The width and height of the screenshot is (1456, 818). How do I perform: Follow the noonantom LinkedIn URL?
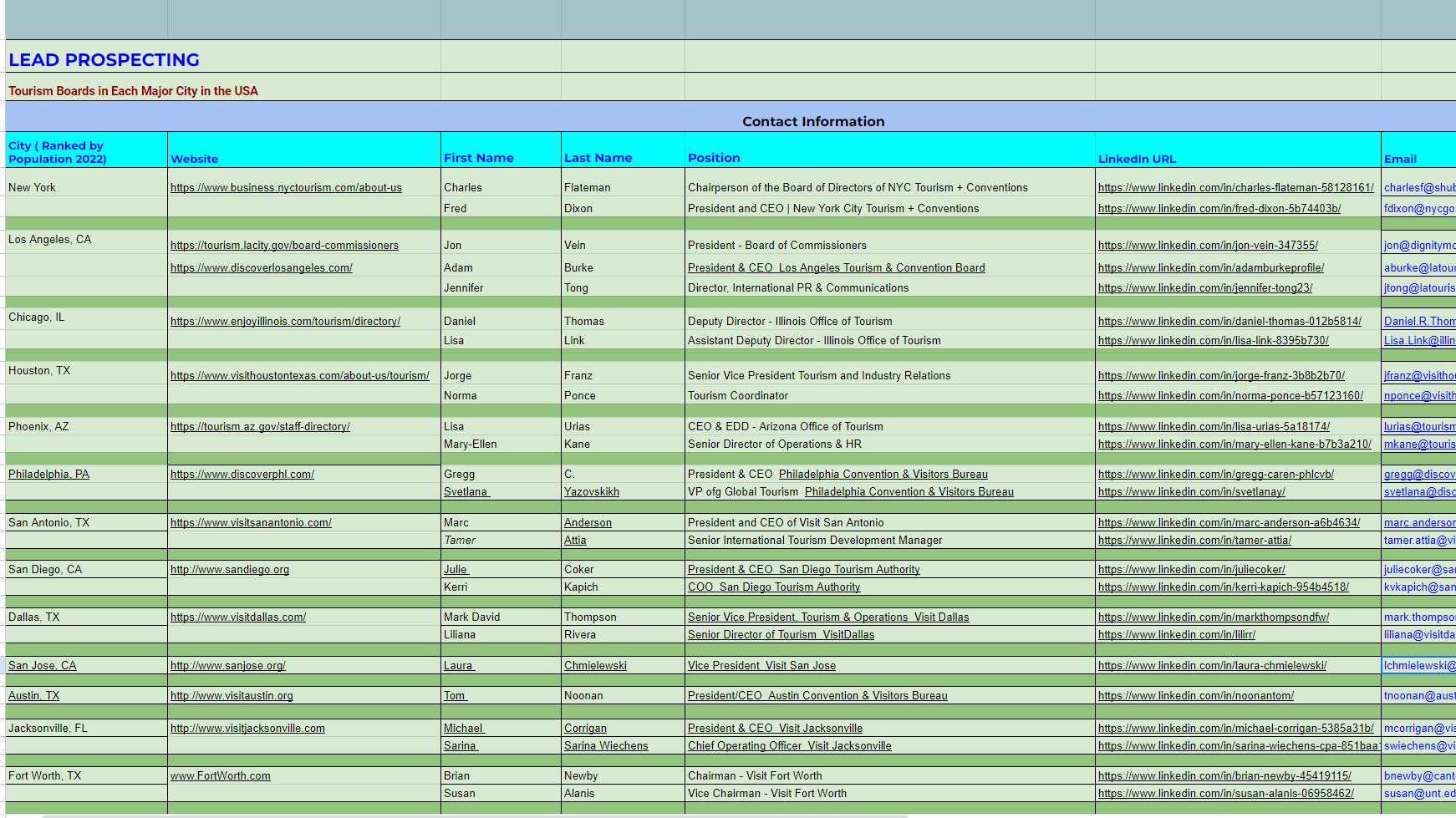tap(1196, 696)
